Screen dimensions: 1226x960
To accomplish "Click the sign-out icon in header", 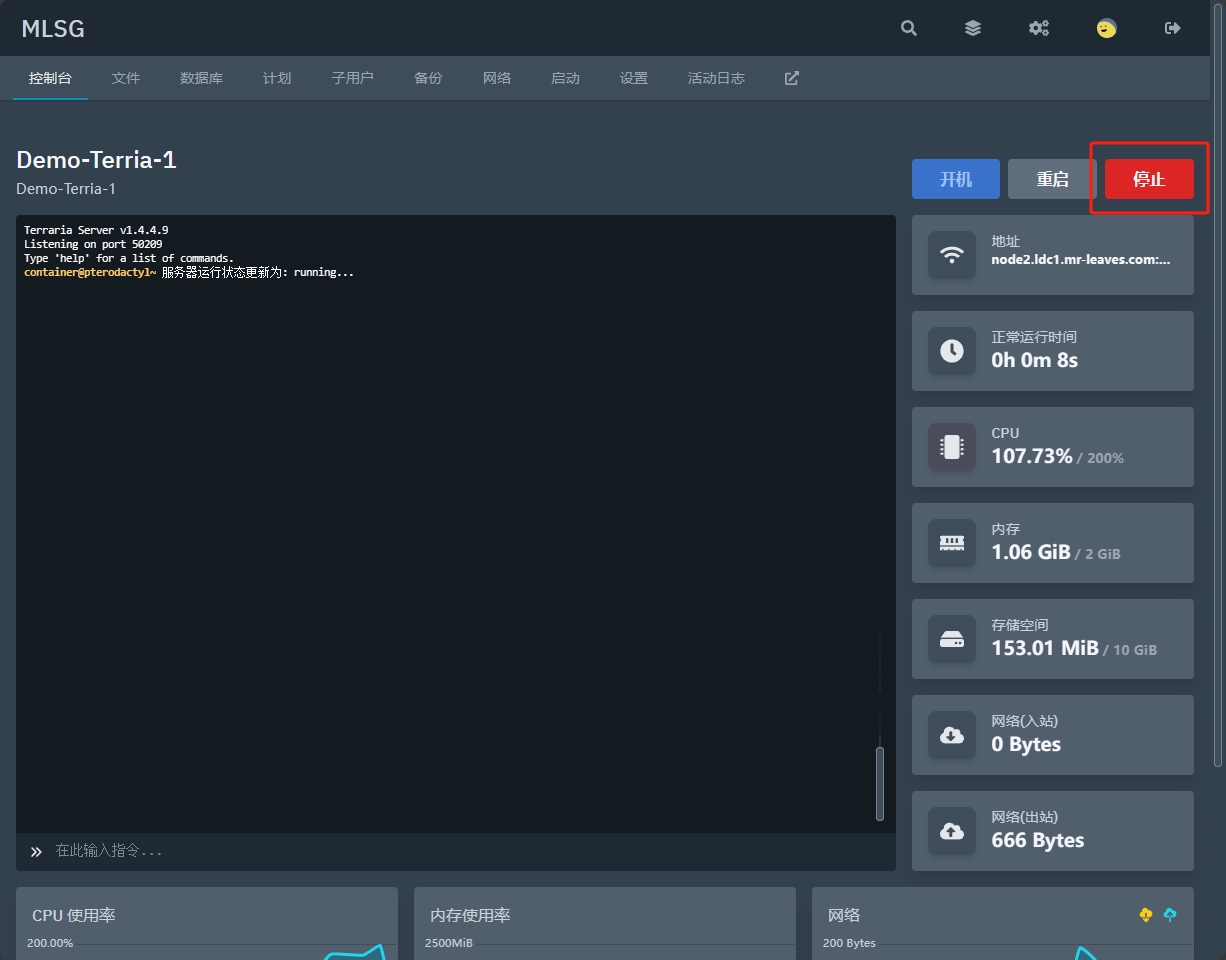I will [1173, 28].
